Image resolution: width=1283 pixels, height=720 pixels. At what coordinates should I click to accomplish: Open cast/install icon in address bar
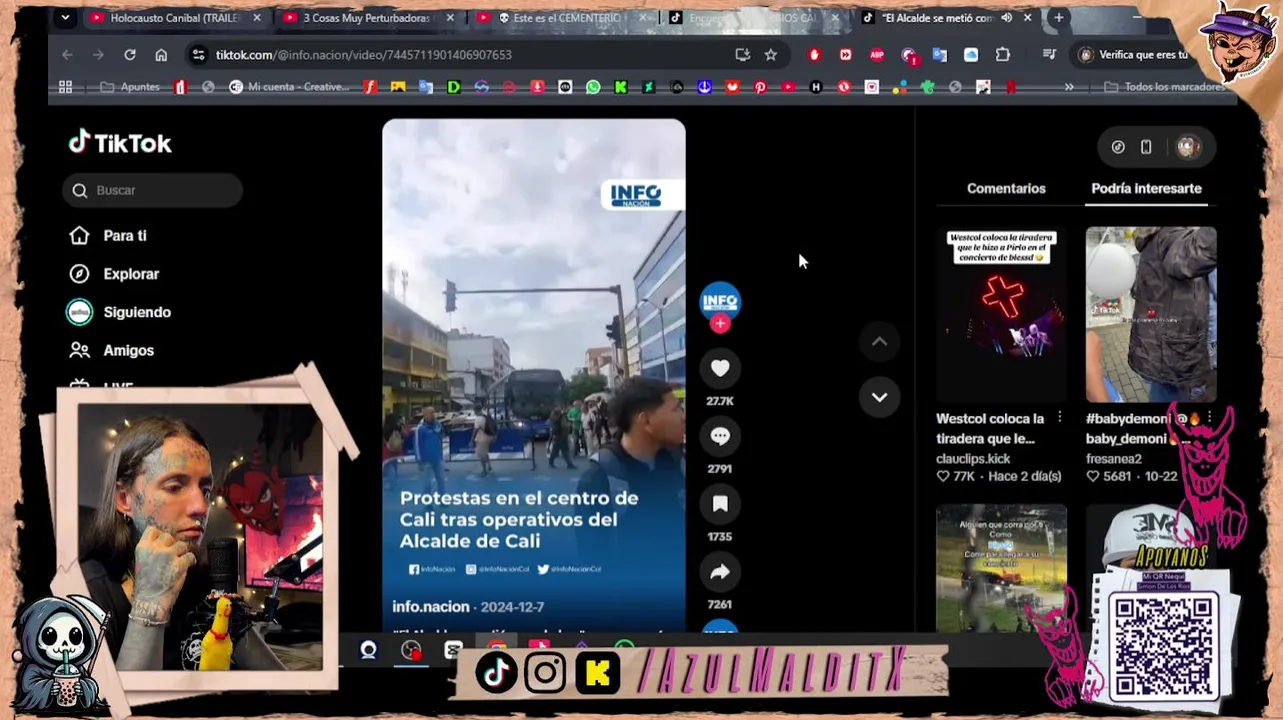coord(742,55)
